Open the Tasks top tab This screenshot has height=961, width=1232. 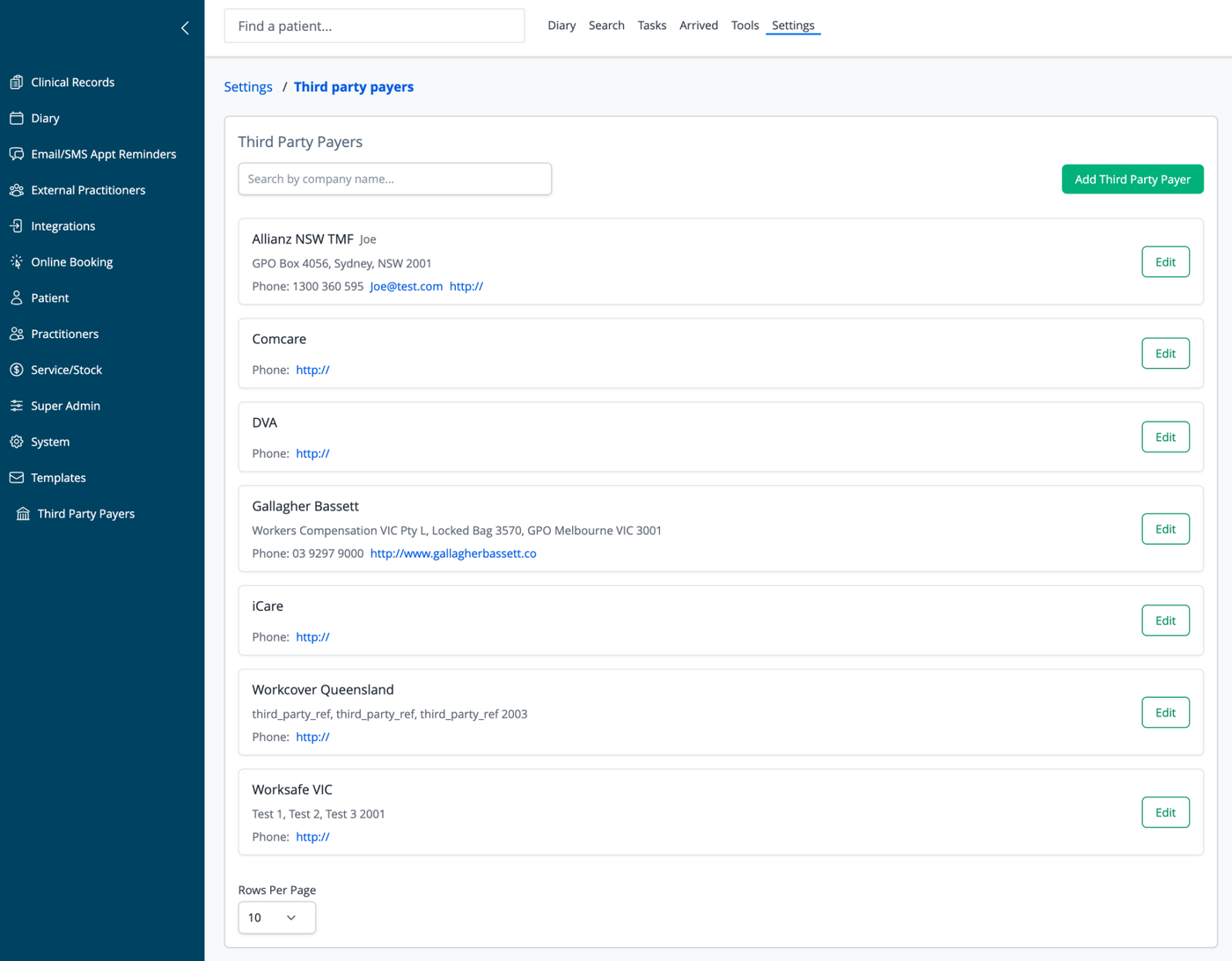(x=652, y=26)
